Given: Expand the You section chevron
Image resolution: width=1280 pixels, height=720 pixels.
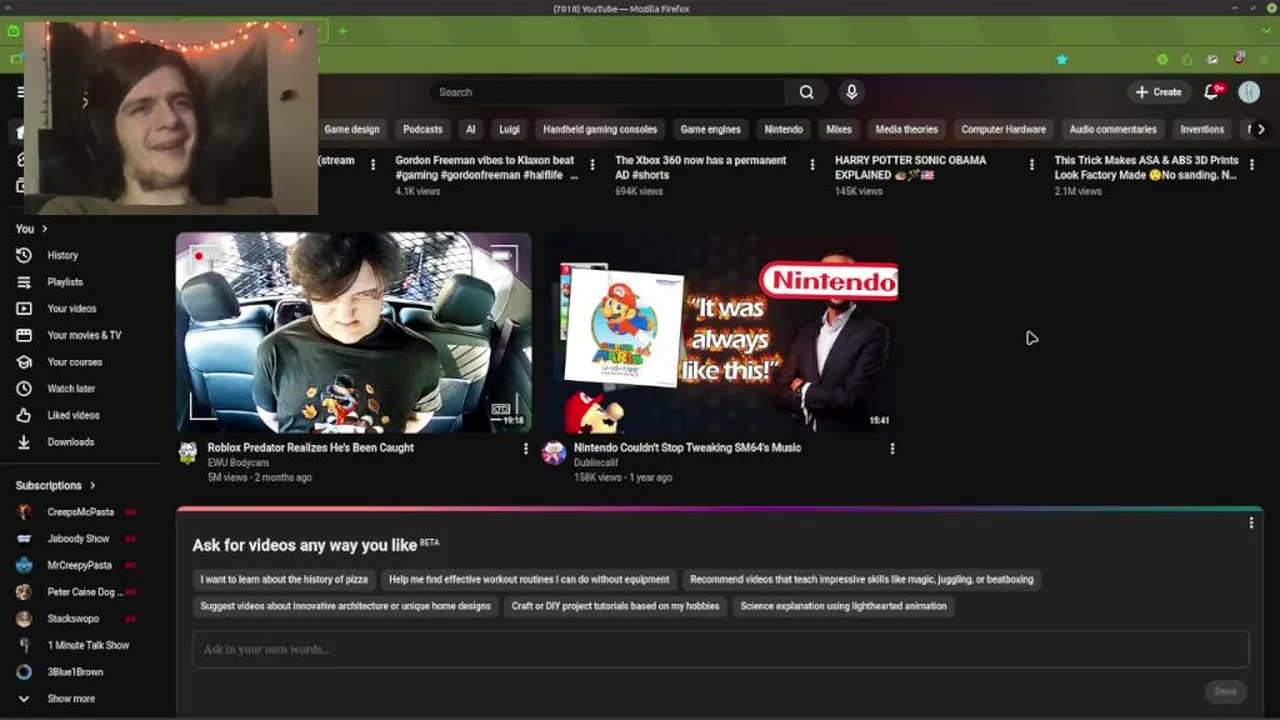Looking at the screenshot, I should [44, 229].
